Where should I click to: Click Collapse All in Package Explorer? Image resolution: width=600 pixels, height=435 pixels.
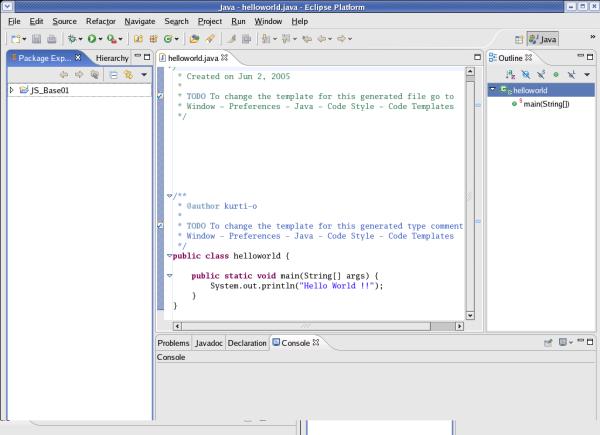click(x=113, y=75)
